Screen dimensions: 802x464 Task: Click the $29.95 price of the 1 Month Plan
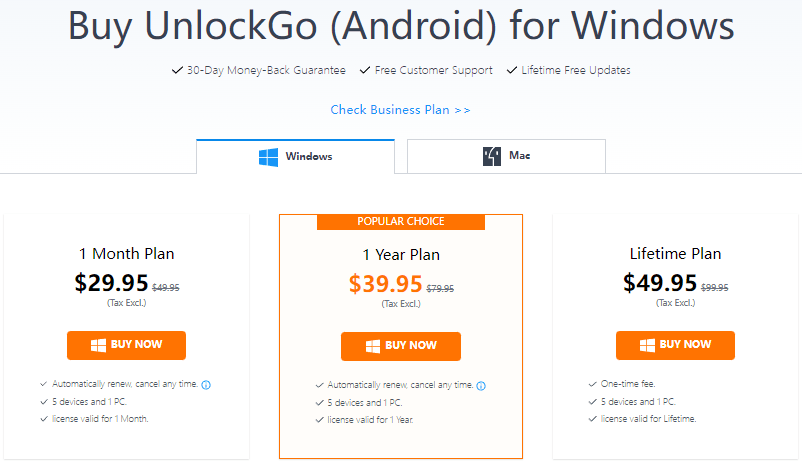(x=111, y=283)
